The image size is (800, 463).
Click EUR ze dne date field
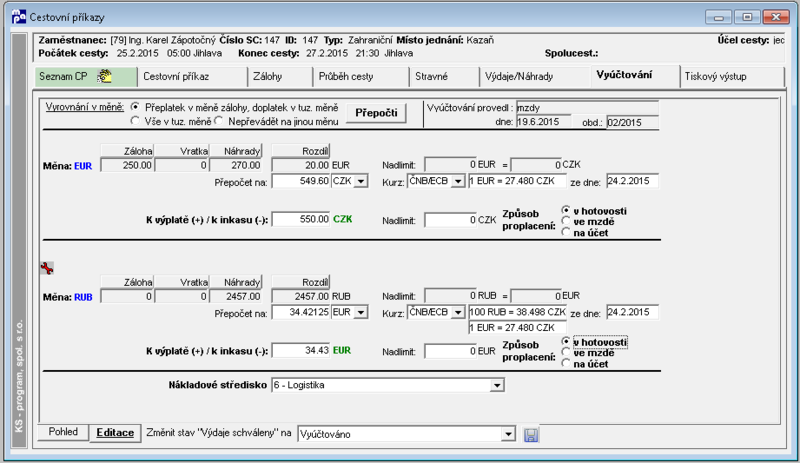(x=632, y=181)
